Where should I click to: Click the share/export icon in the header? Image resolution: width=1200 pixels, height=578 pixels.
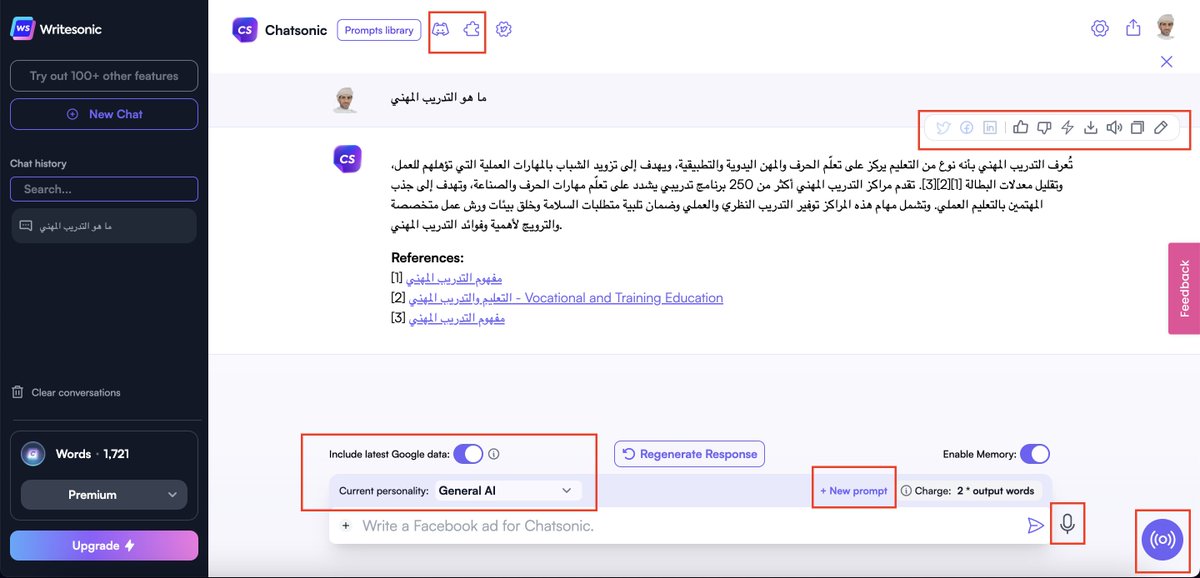[1133, 28]
